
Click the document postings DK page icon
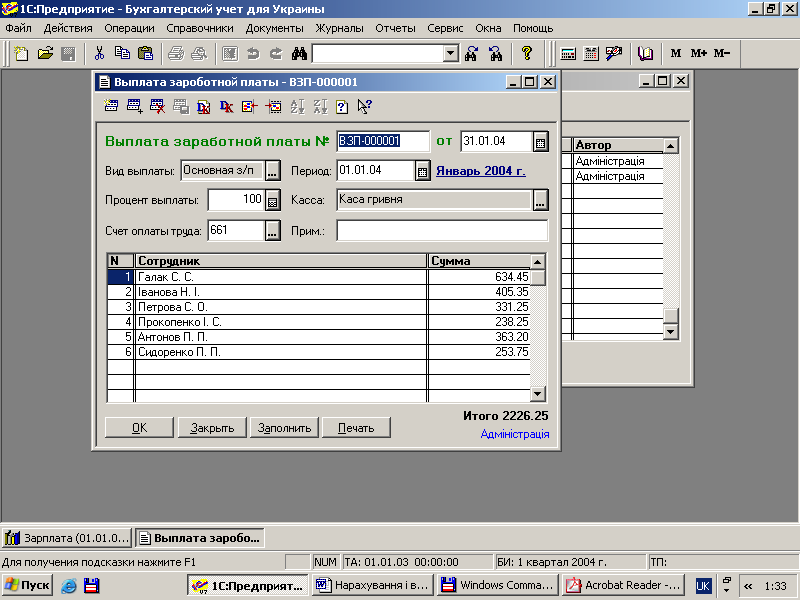[x=203, y=106]
